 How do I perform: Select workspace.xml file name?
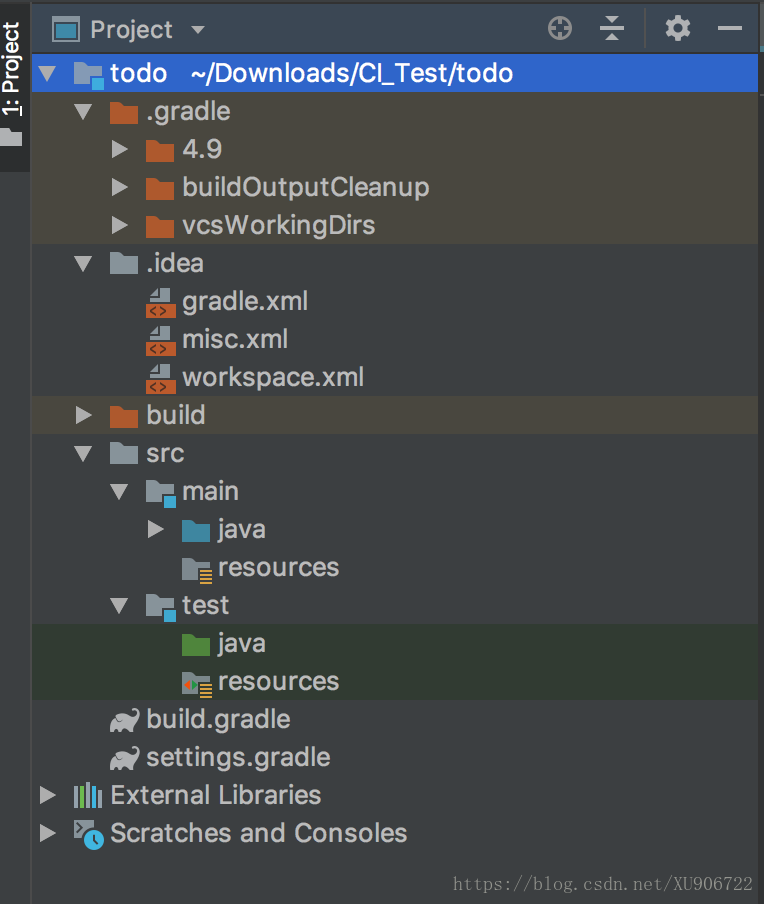point(273,378)
